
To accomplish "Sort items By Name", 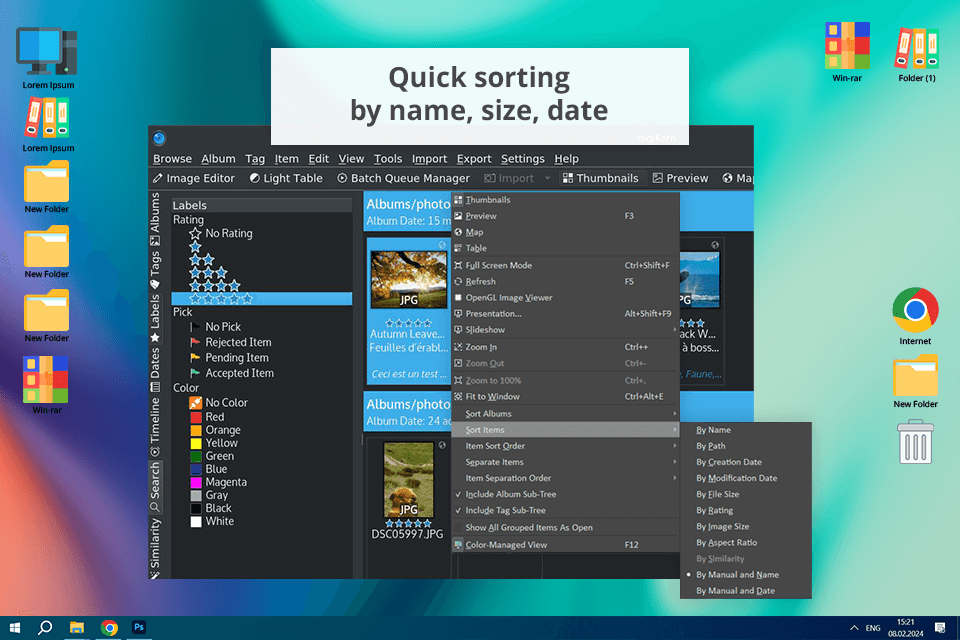I will click(x=746, y=430).
